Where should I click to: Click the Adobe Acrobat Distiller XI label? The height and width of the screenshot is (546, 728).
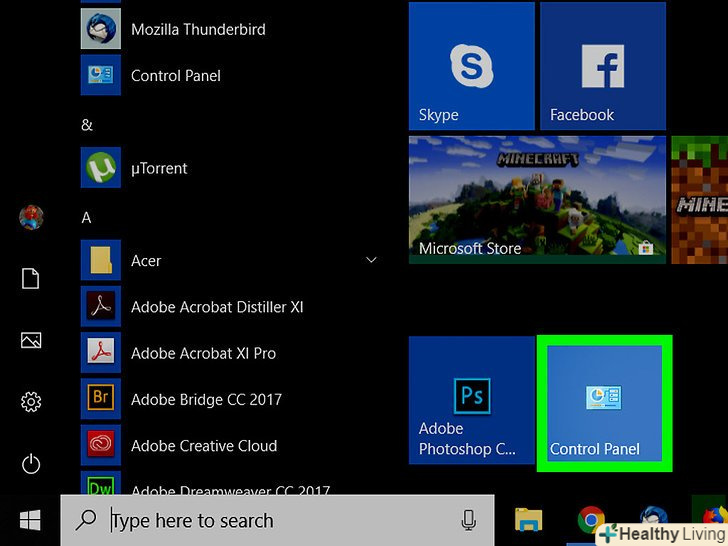click(x=217, y=307)
